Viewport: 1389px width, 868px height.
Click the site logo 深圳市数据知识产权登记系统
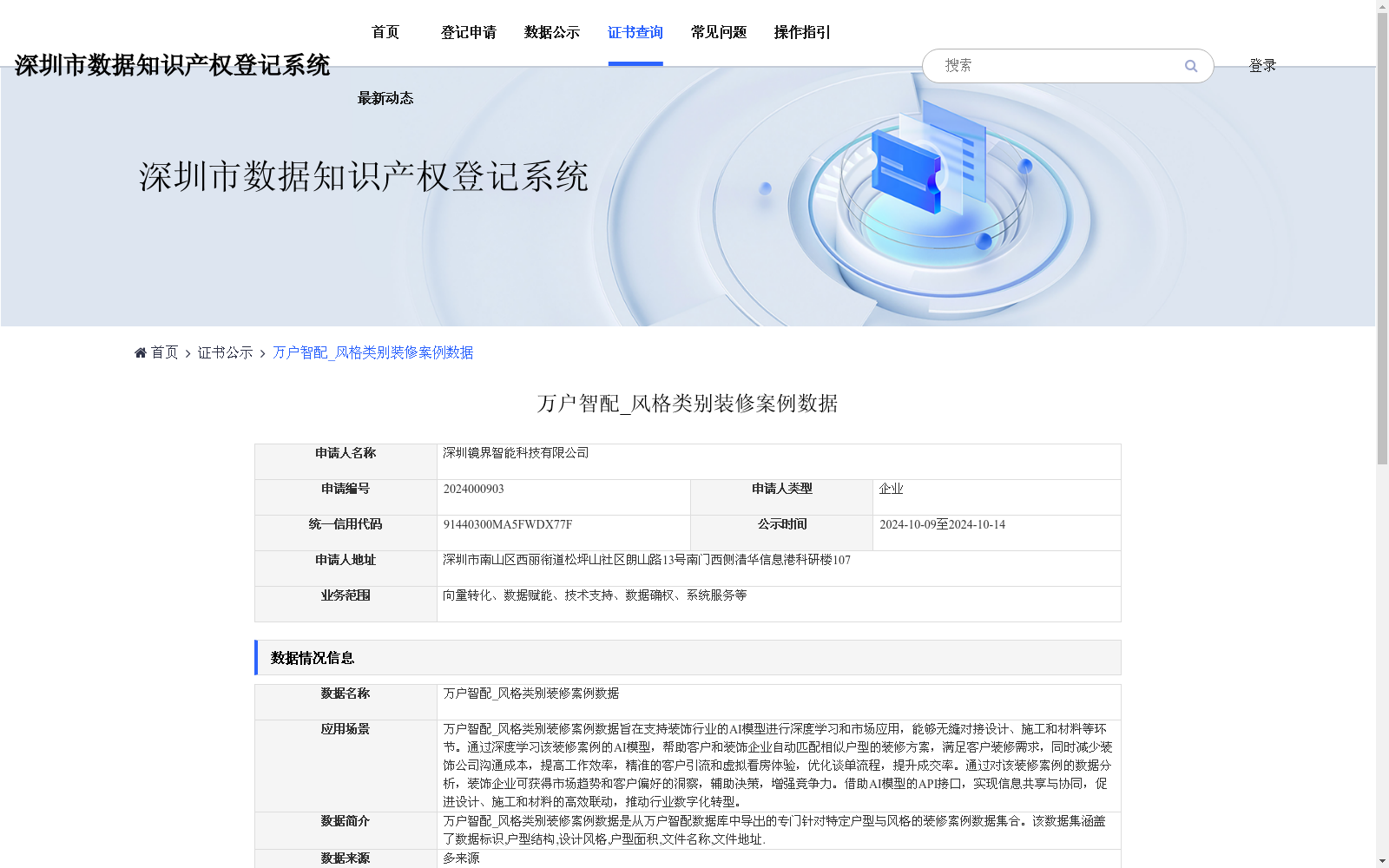tap(172, 64)
